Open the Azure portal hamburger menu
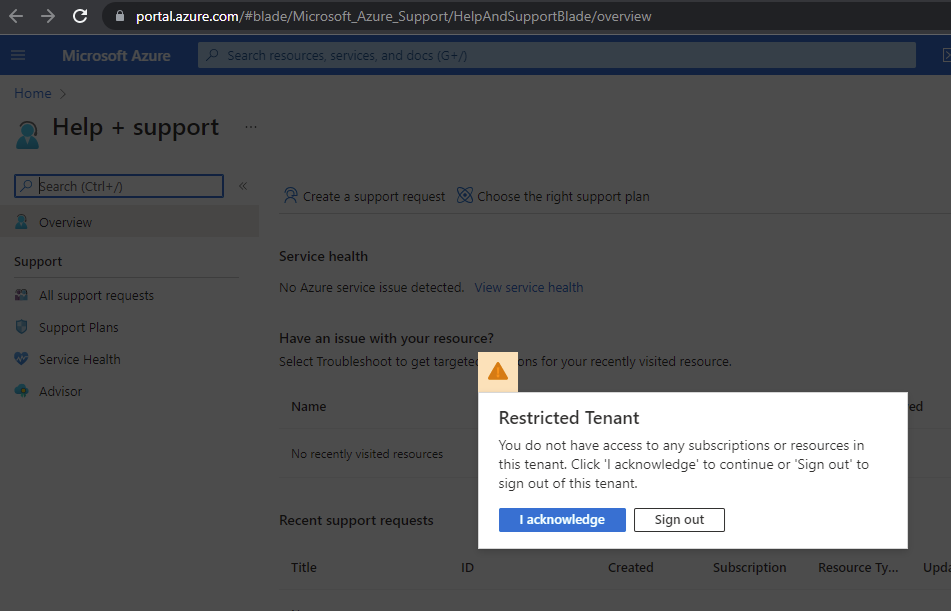The width and height of the screenshot is (951, 611). [18, 55]
